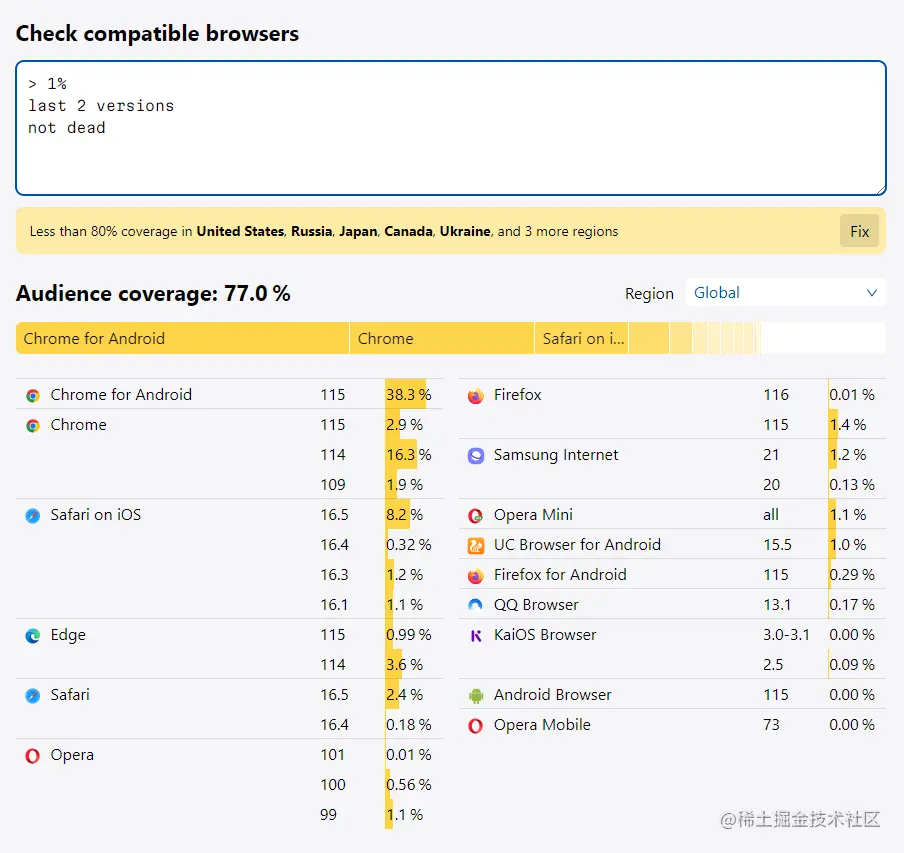Click the Opera Mini icon
Viewport: 904px width, 853px height.
point(476,515)
